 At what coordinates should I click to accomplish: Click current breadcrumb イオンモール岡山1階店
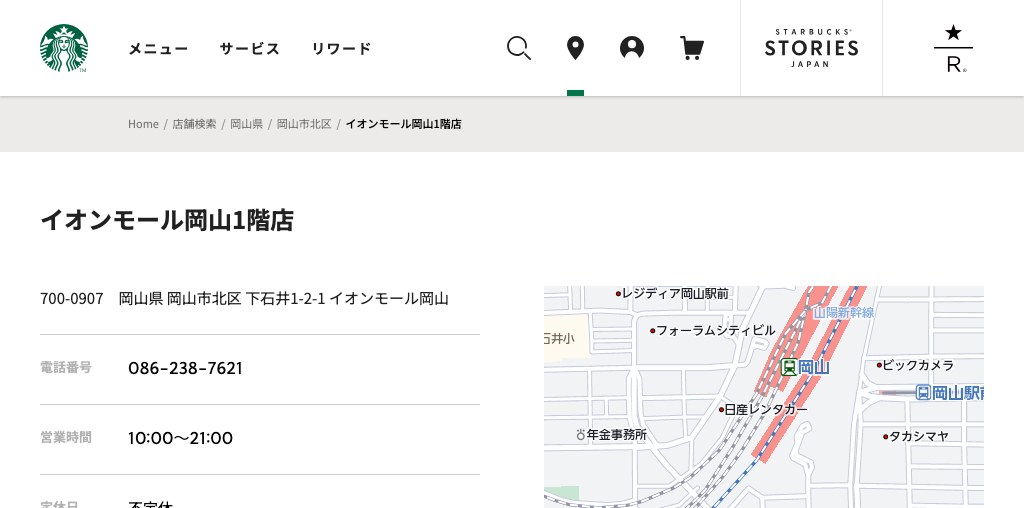click(404, 124)
